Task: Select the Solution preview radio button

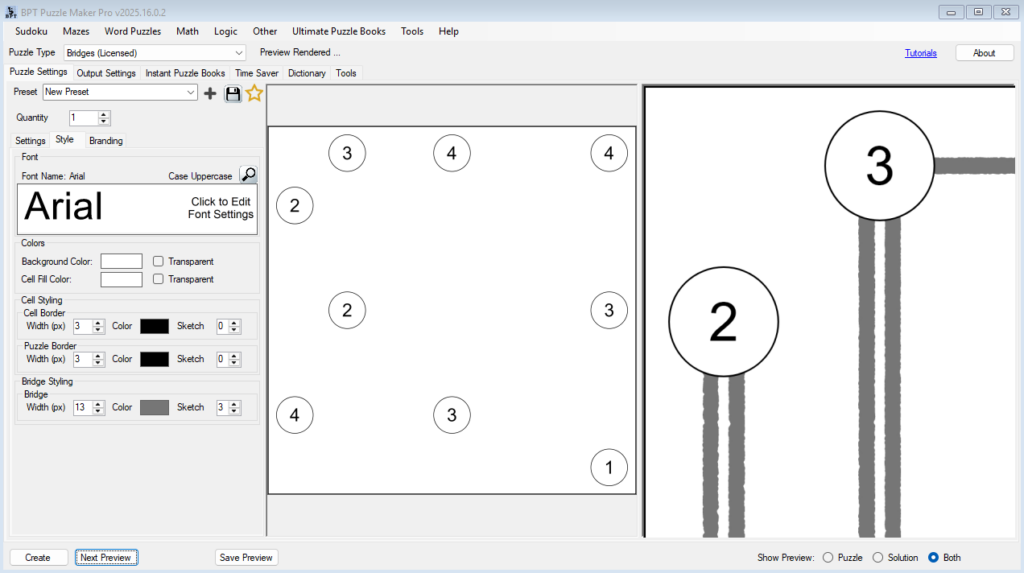Action: tap(878, 557)
